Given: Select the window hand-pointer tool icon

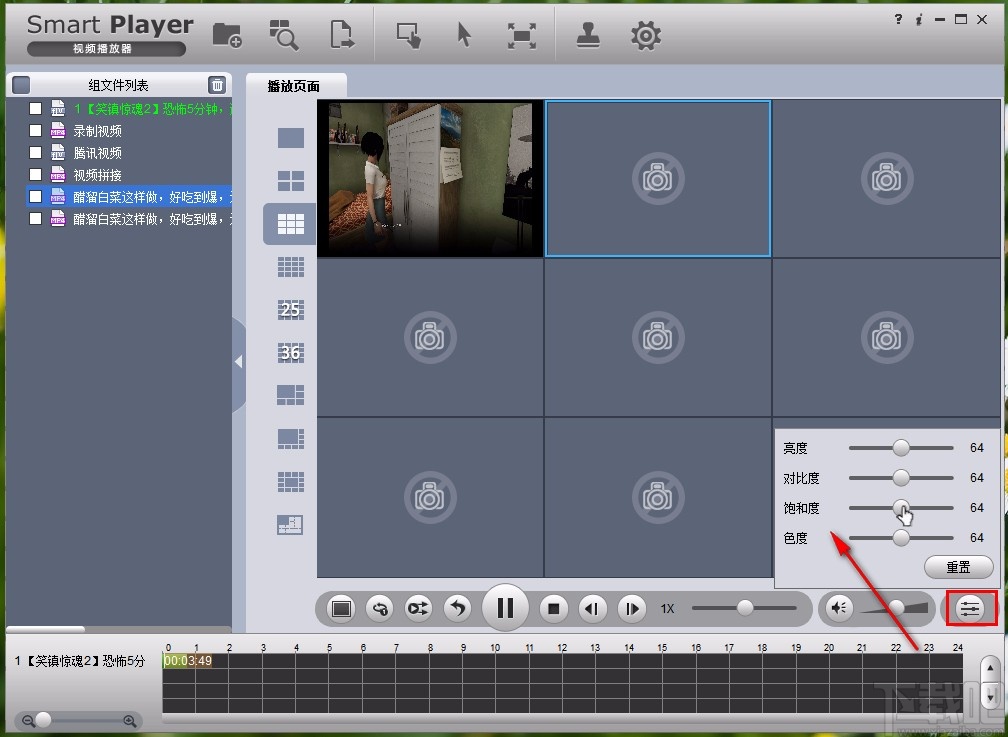Looking at the screenshot, I should coord(408,35).
